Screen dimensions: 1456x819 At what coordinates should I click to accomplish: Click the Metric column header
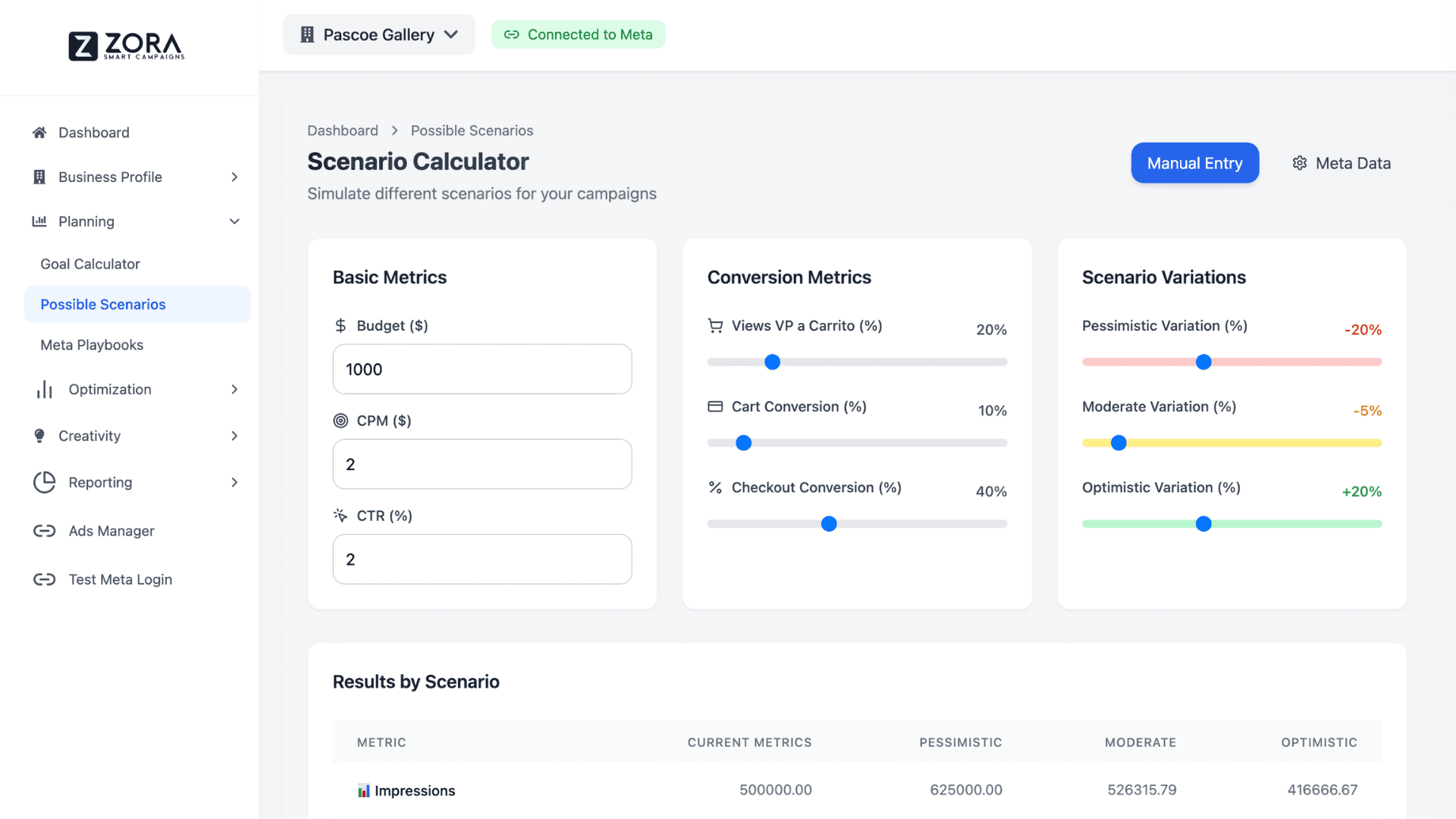pos(381,742)
